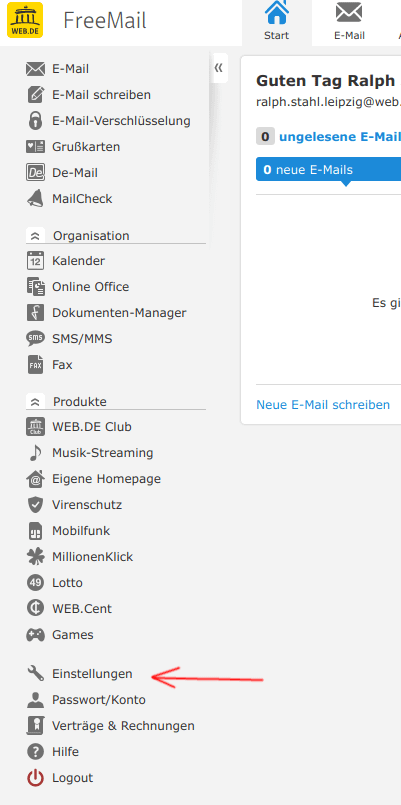Viewport: 401px width, 805px height.
Task: Click the Grußkarten card icon
Action: tap(35, 147)
